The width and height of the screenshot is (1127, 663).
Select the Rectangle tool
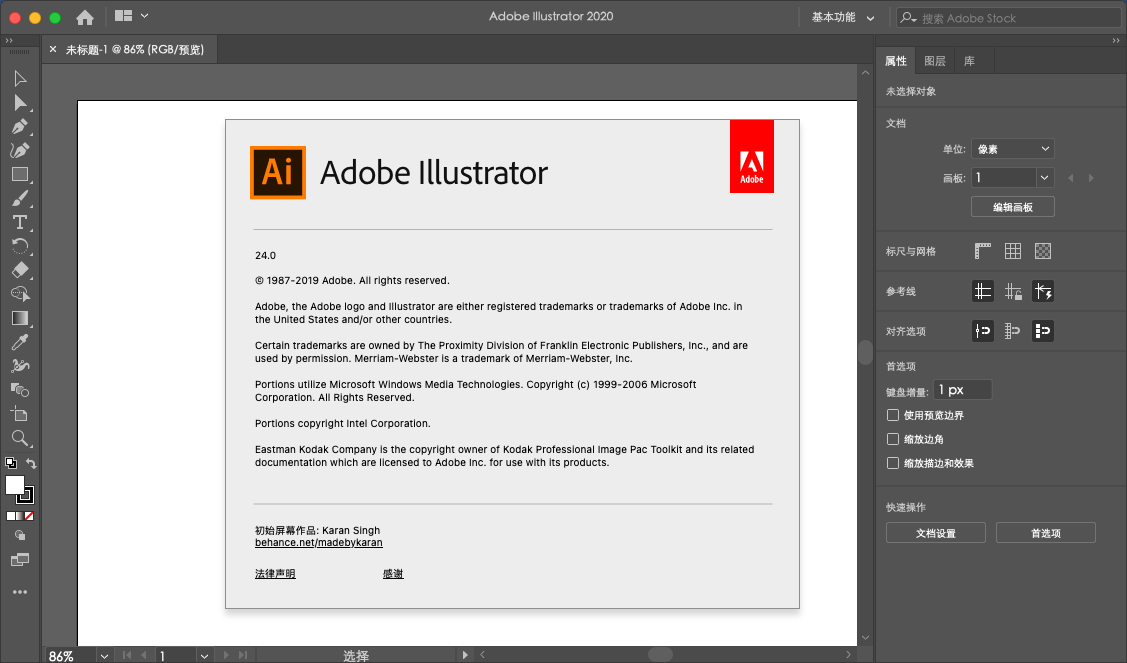click(19, 175)
